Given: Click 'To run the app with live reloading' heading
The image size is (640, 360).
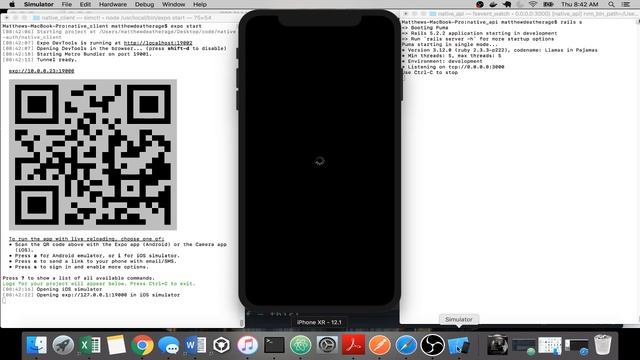Looking at the screenshot, I should click(86, 239).
